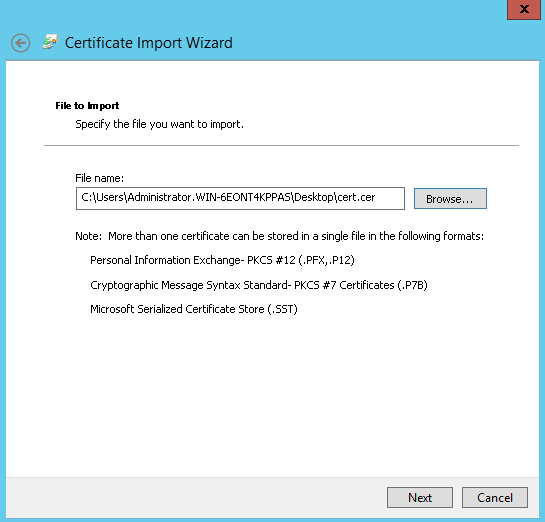Click the Certificate Import Wizard certificate icon

tap(50, 42)
